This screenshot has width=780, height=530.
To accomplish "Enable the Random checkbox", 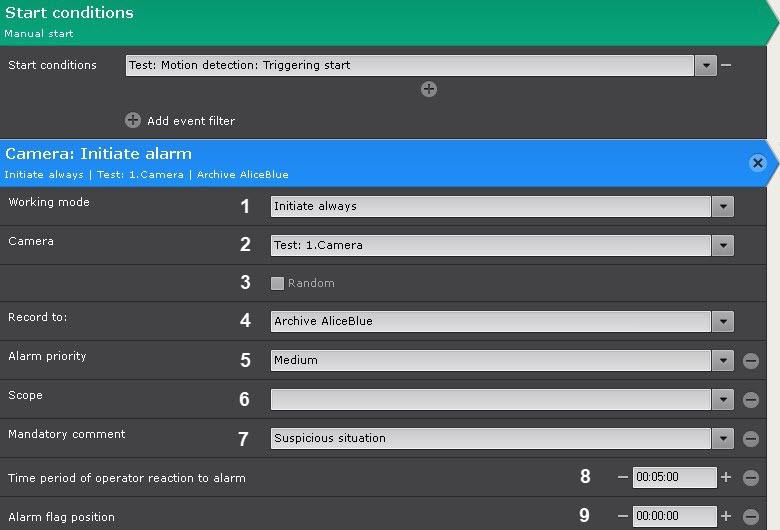I will click(278, 284).
